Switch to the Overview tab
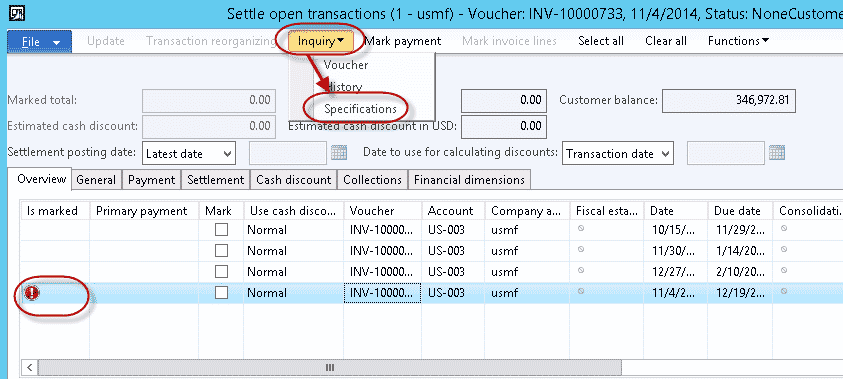The width and height of the screenshot is (843, 379). (x=41, y=180)
